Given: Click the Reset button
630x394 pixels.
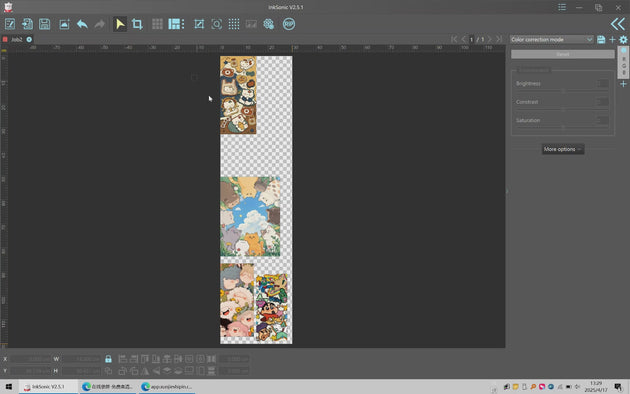Looking at the screenshot, I should pyautogui.click(x=562, y=54).
